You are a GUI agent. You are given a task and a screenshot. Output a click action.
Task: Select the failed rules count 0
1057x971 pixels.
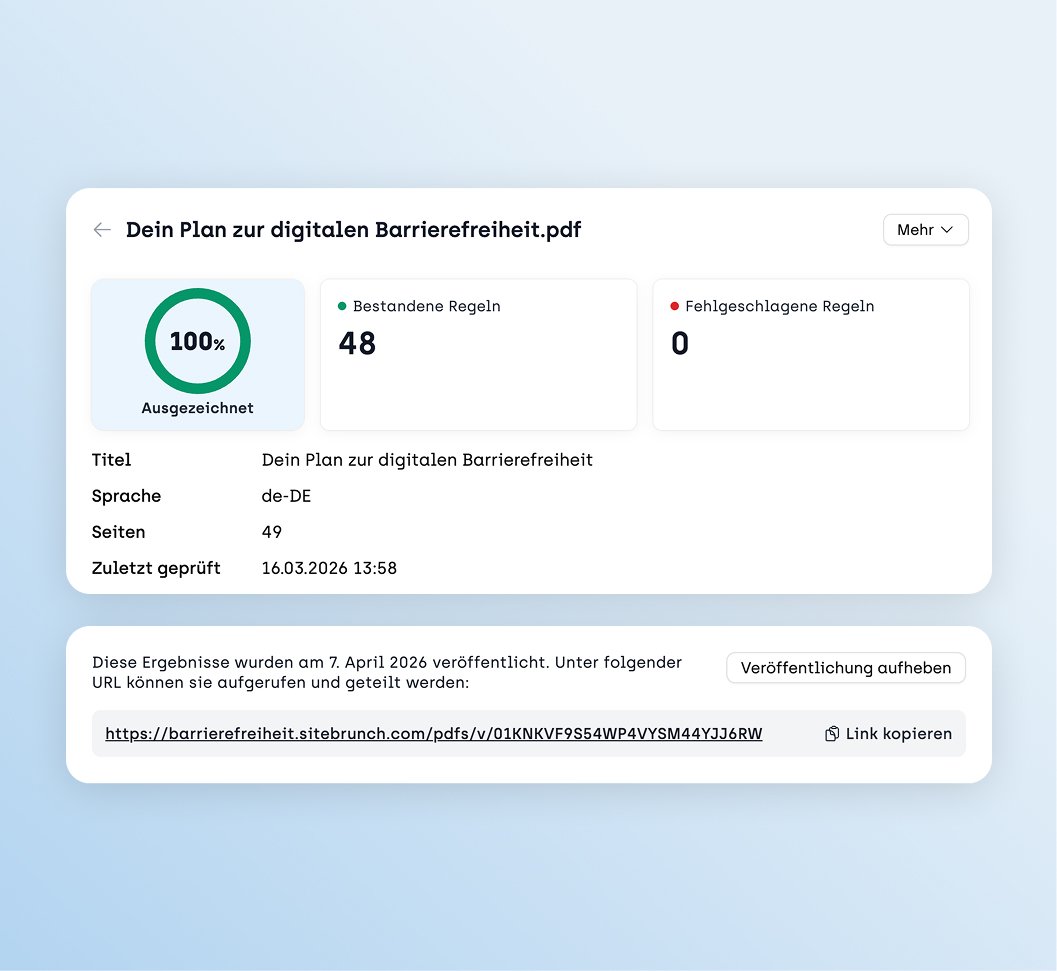pos(680,343)
